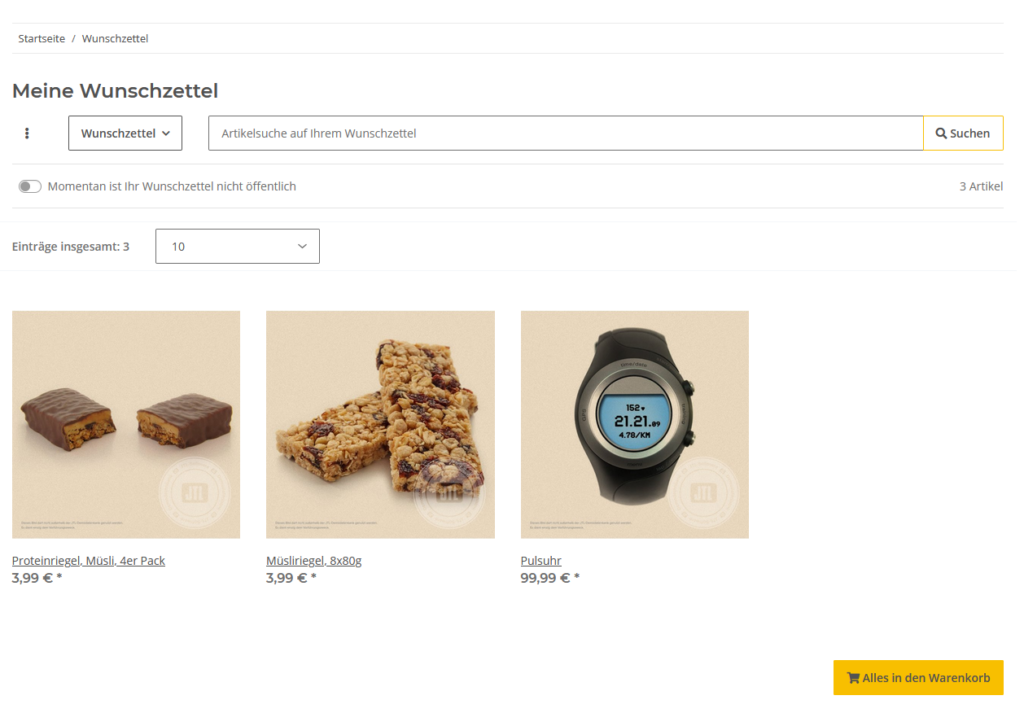Open the Proteinriegel, Müsli, 4er Pack product link
The width and height of the screenshot is (1024, 713).
pos(88,561)
